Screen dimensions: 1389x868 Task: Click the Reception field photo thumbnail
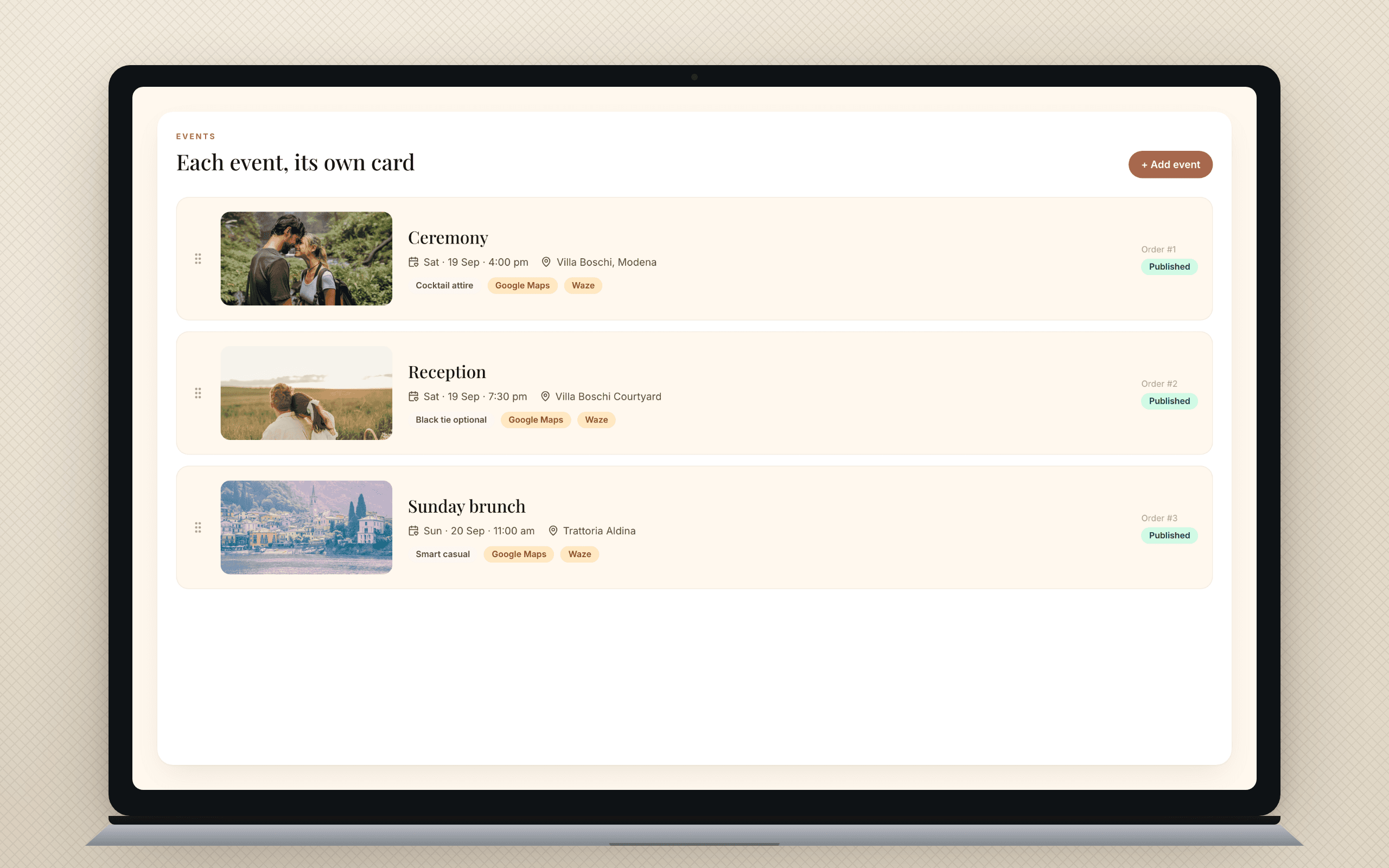307,393
